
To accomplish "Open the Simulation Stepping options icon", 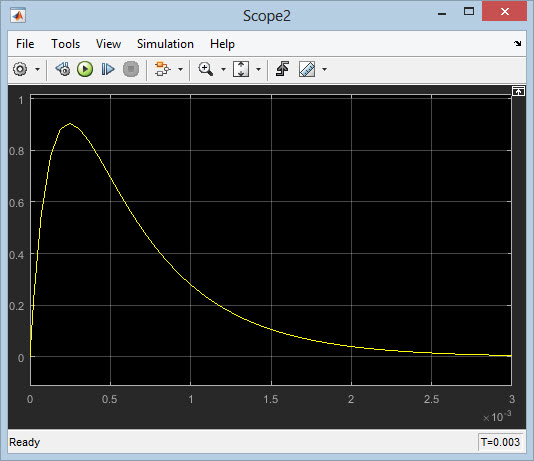I will click(63, 69).
